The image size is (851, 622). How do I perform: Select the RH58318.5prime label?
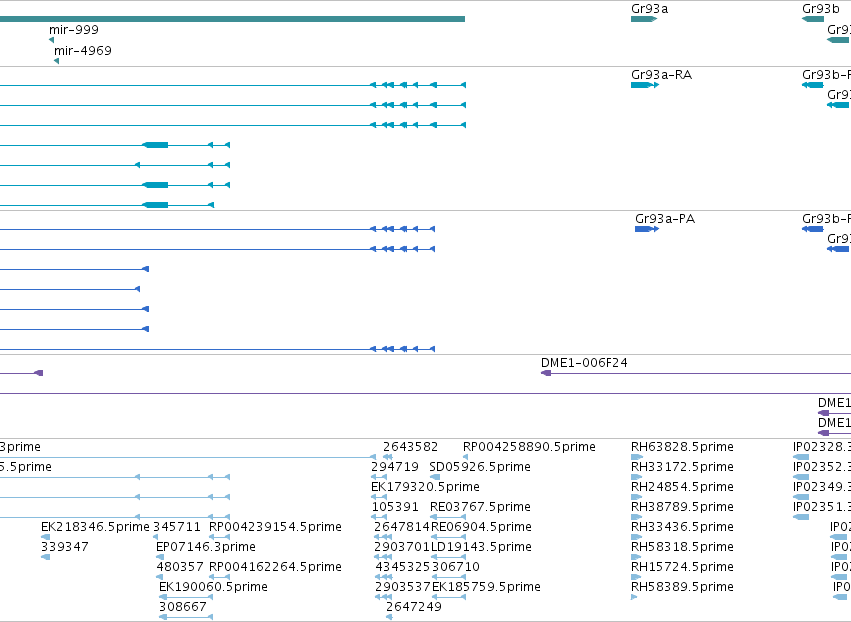coord(682,547)
